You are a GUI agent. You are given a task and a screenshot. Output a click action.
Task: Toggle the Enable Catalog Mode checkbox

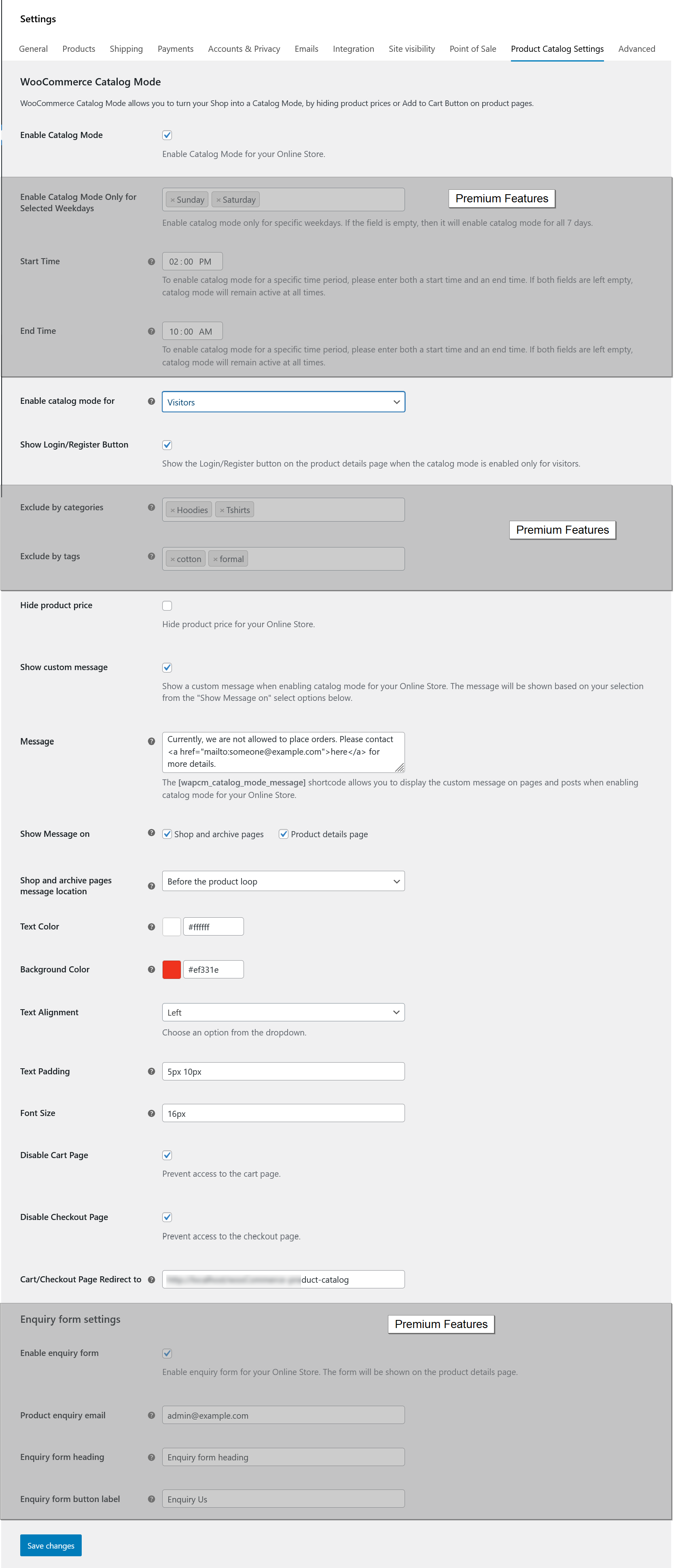[167, 135]
